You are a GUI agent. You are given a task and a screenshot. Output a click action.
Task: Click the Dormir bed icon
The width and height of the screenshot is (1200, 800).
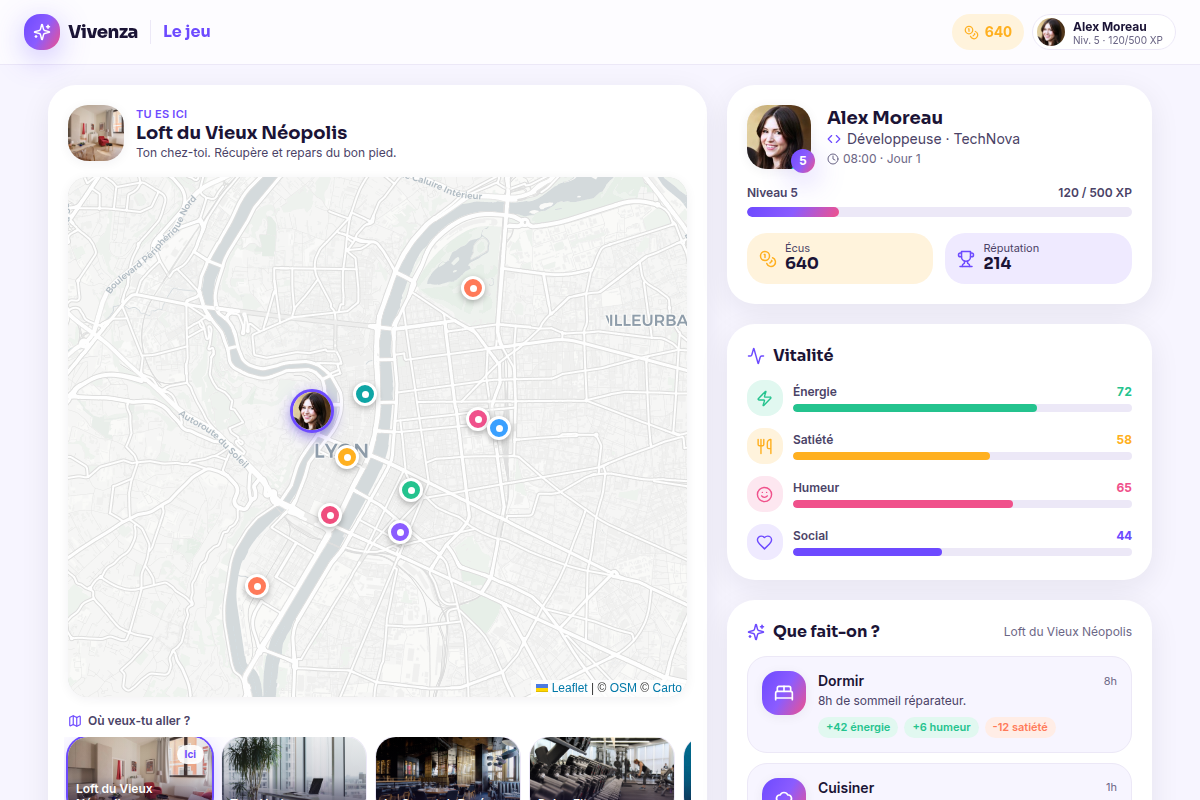pyautogui.click(x=784, y=693)
